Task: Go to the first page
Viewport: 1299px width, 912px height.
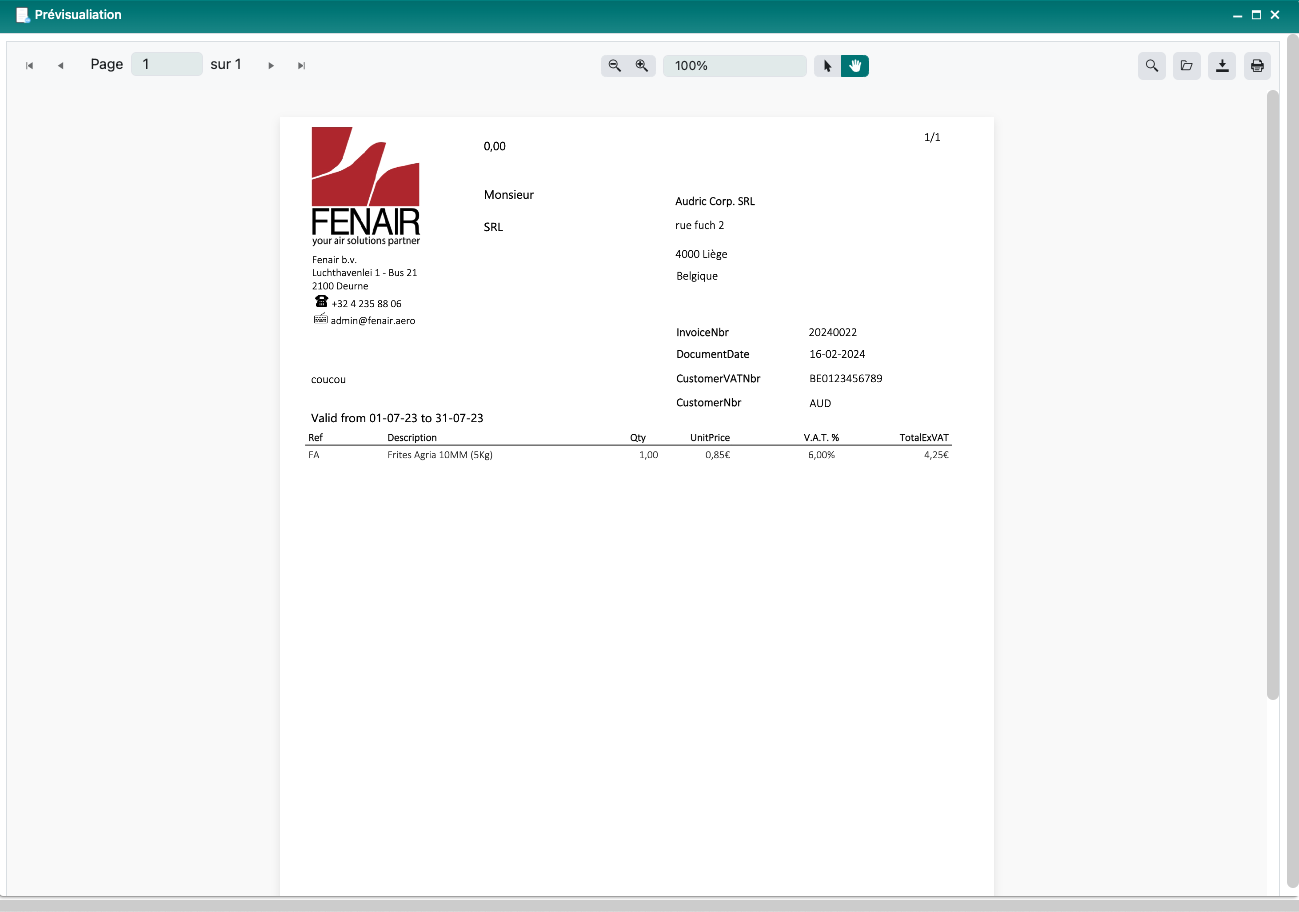Action: click(30, 66)
